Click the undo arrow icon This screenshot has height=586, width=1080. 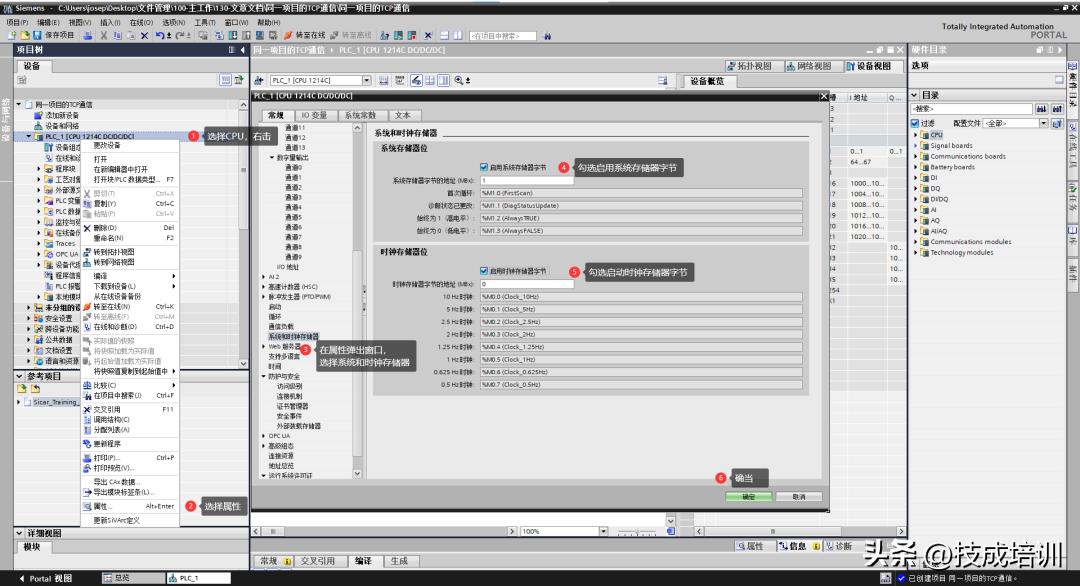coord(160,35)
